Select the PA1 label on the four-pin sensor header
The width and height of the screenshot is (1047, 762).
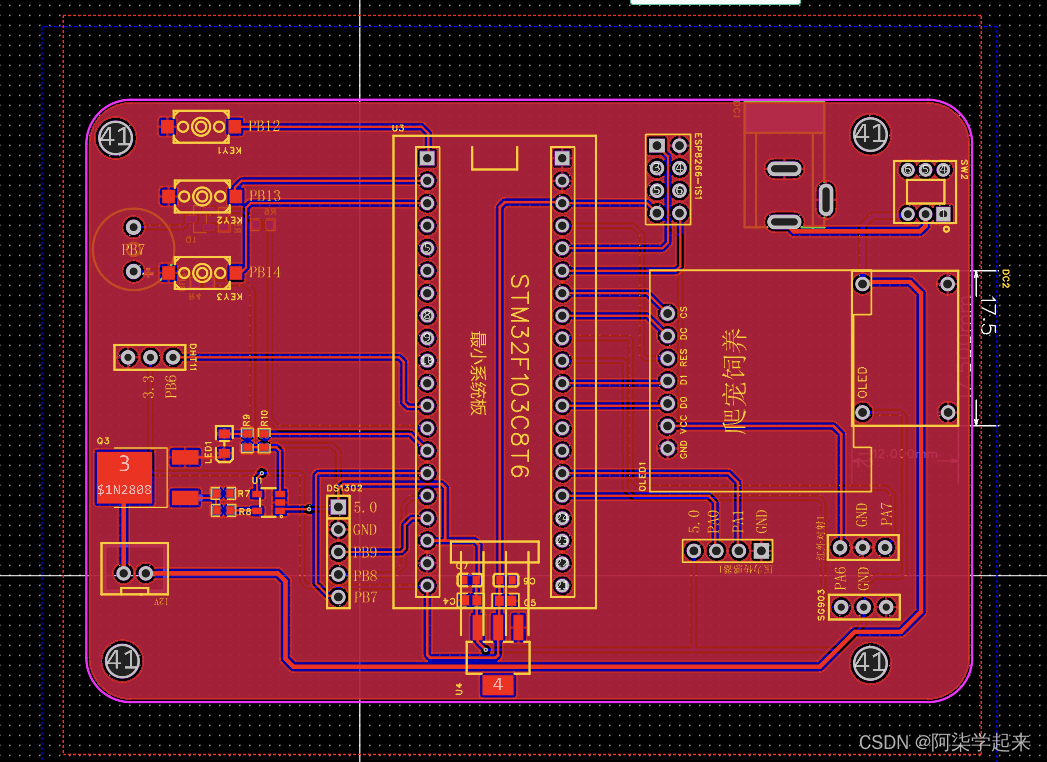coord(738,521)
